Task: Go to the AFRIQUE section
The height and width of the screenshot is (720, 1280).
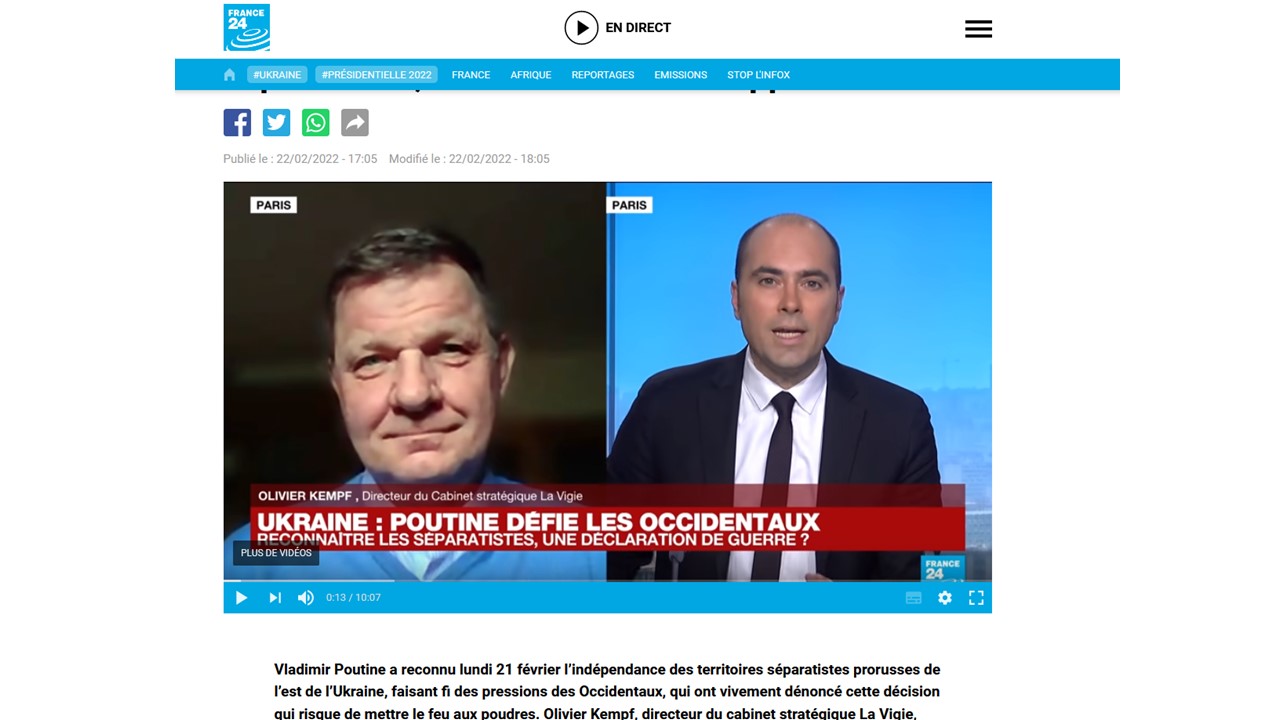Action: pos(531,75)
